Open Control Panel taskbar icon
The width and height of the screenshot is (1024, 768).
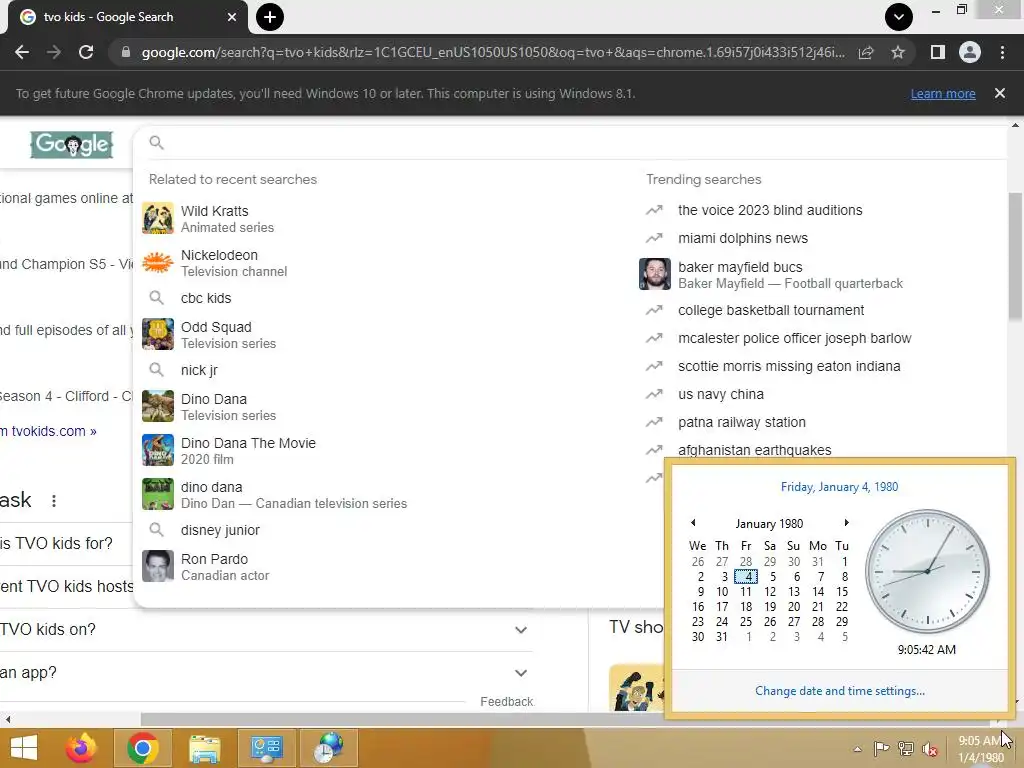point(266,748)
